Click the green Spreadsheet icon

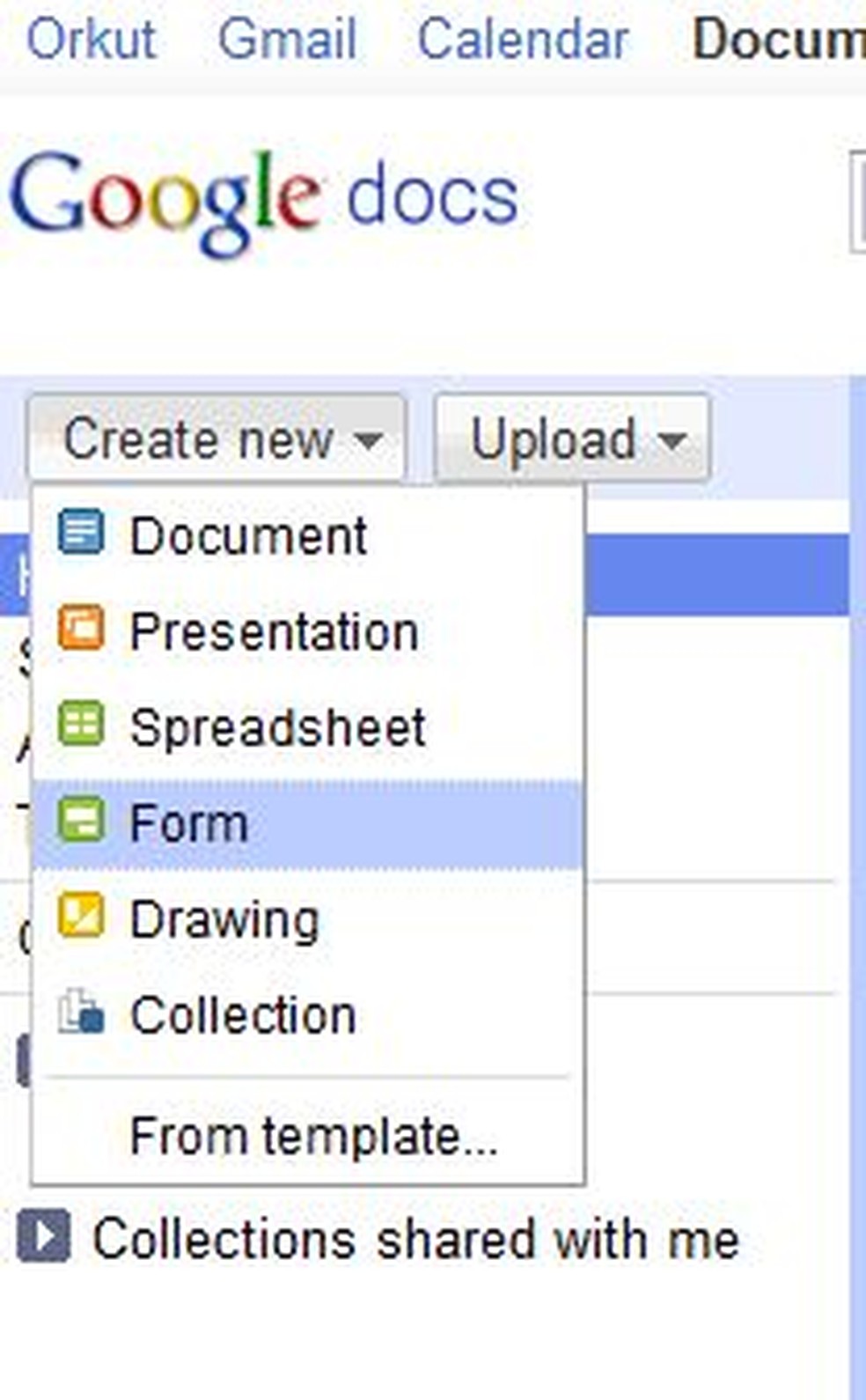coord(81,726)
